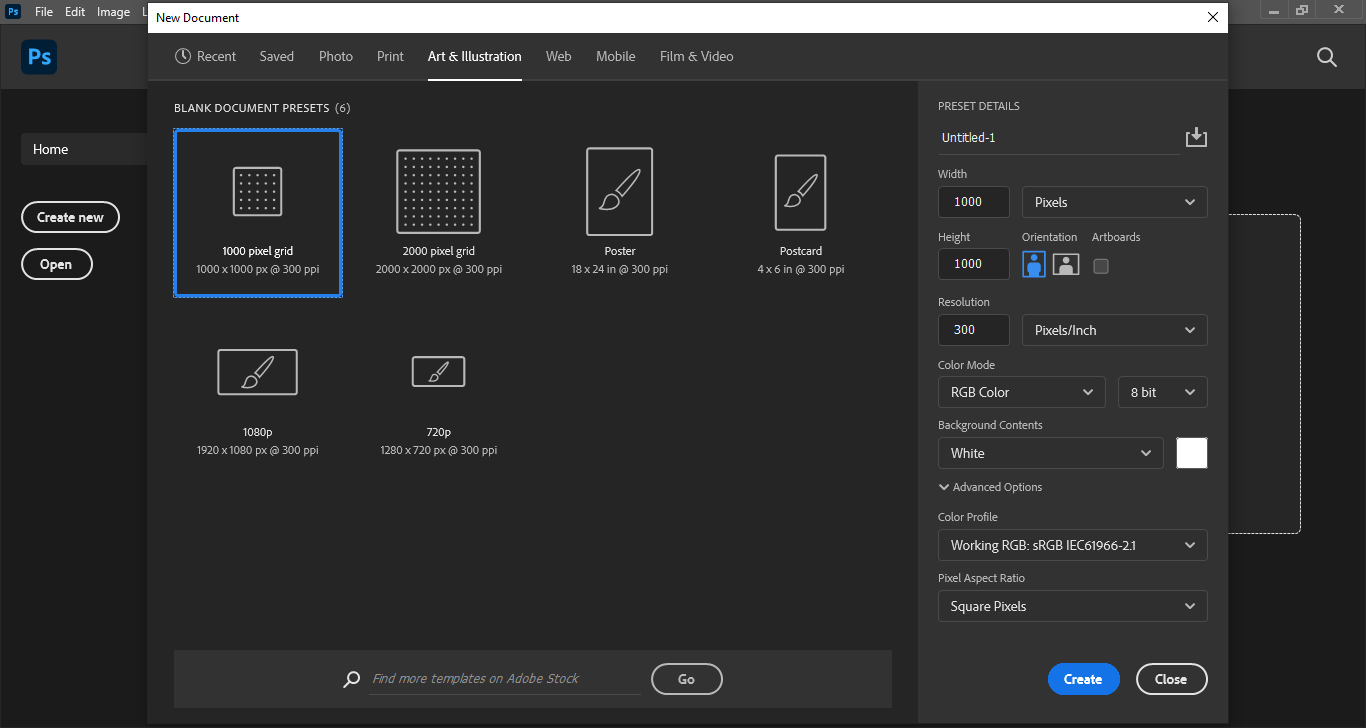Viewport: 1366px width, 728px height.
Task: Select the 1080p preset icon
Action: [x=257, y=372]
